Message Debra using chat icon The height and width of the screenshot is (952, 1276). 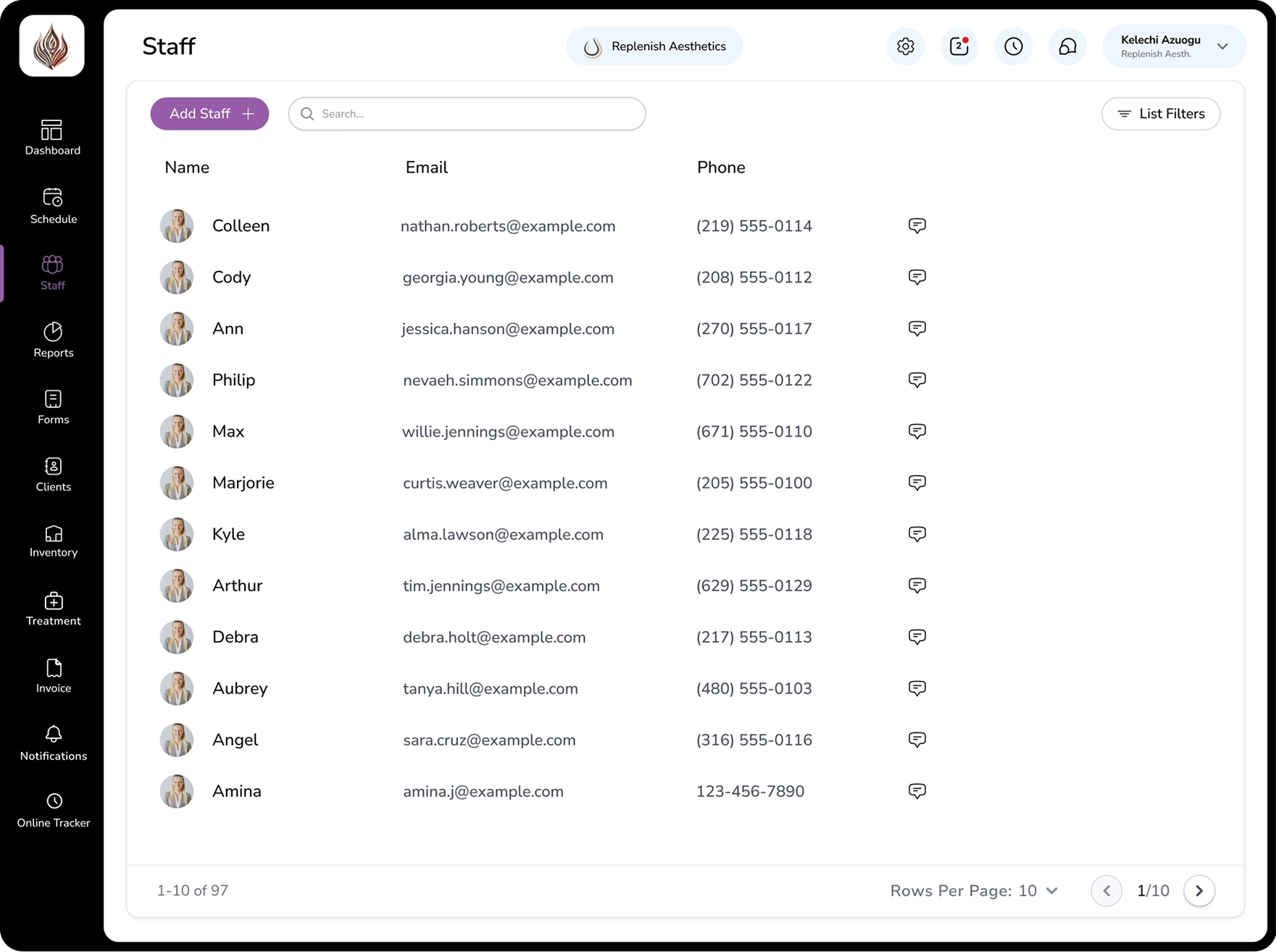917,637
